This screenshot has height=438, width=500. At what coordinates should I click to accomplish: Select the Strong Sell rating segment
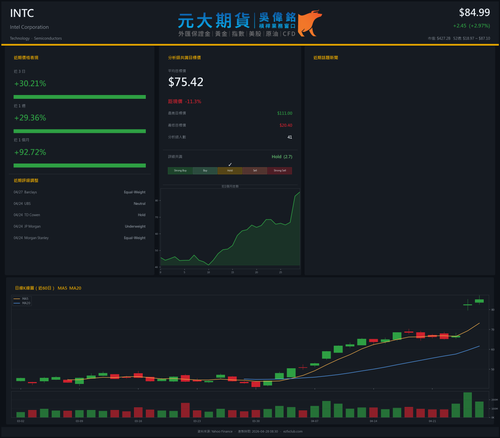pos(280,171)
